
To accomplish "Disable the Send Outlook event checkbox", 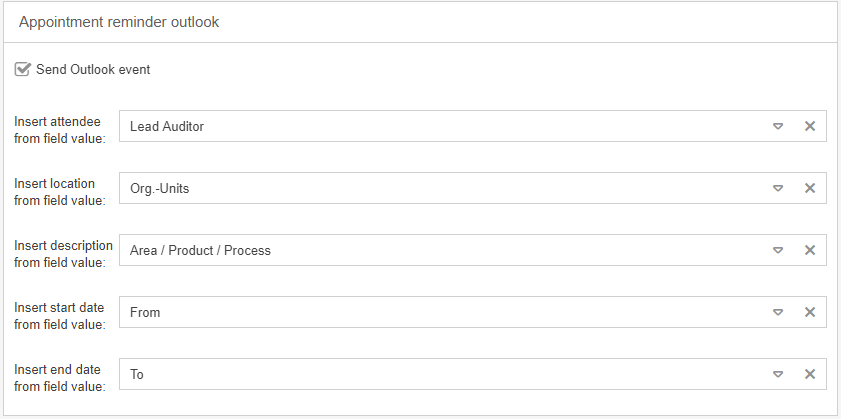I will pyautogui.click(x=22, y=70).
